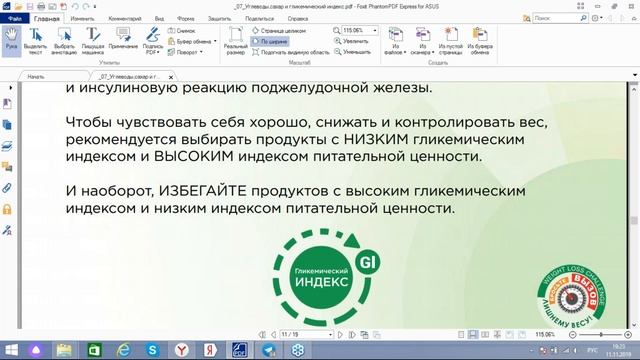Go to the next page
Screen dimensions: 640x360
(340, 335)
